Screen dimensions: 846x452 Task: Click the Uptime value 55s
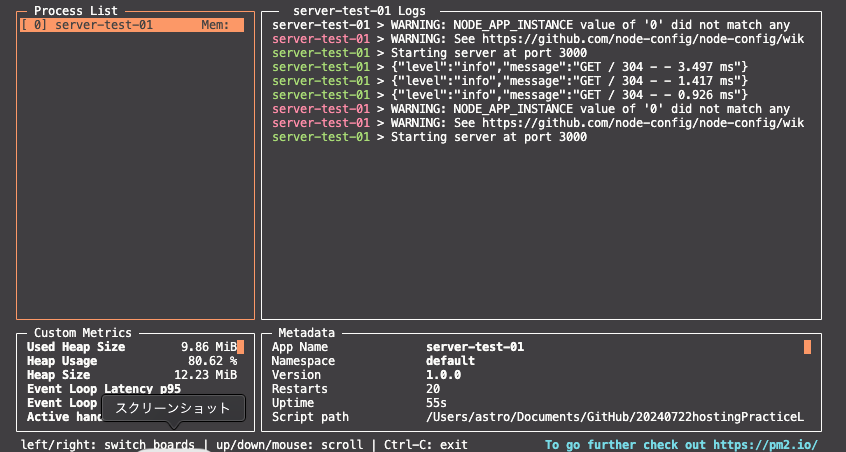click(436, 403)
